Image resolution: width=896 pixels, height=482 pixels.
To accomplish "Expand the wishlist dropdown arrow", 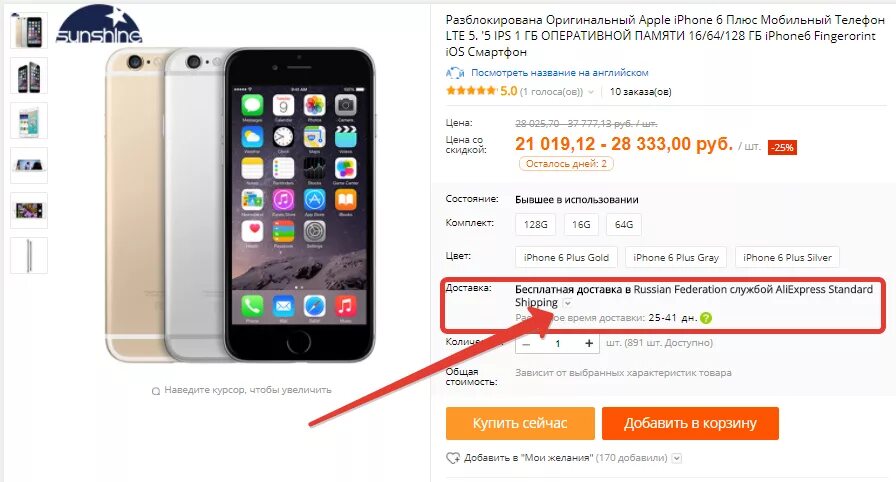I will pyautogui.click(x=677, y=458).
